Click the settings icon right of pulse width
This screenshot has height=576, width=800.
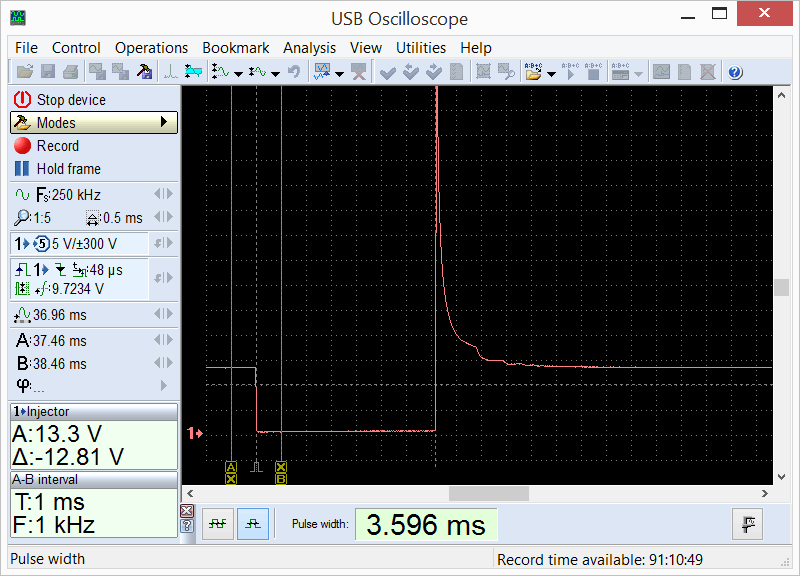747,524
